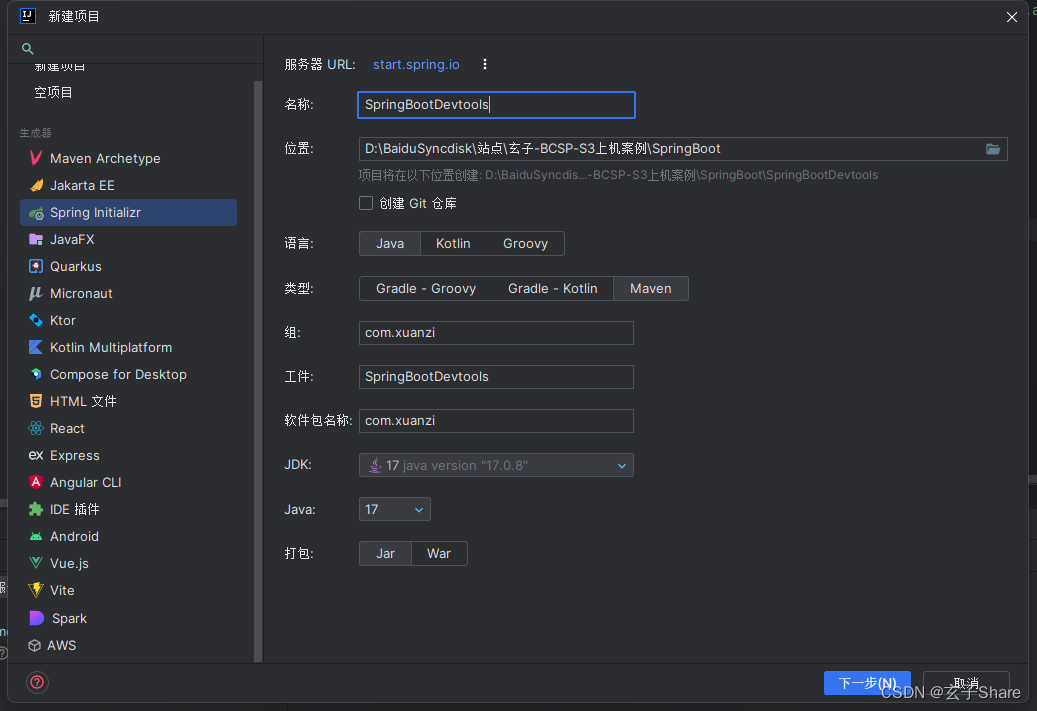Click the Spark generator icon
Image resolution: width=1037 pixels, height=711 pixels.
click(36, 618)
